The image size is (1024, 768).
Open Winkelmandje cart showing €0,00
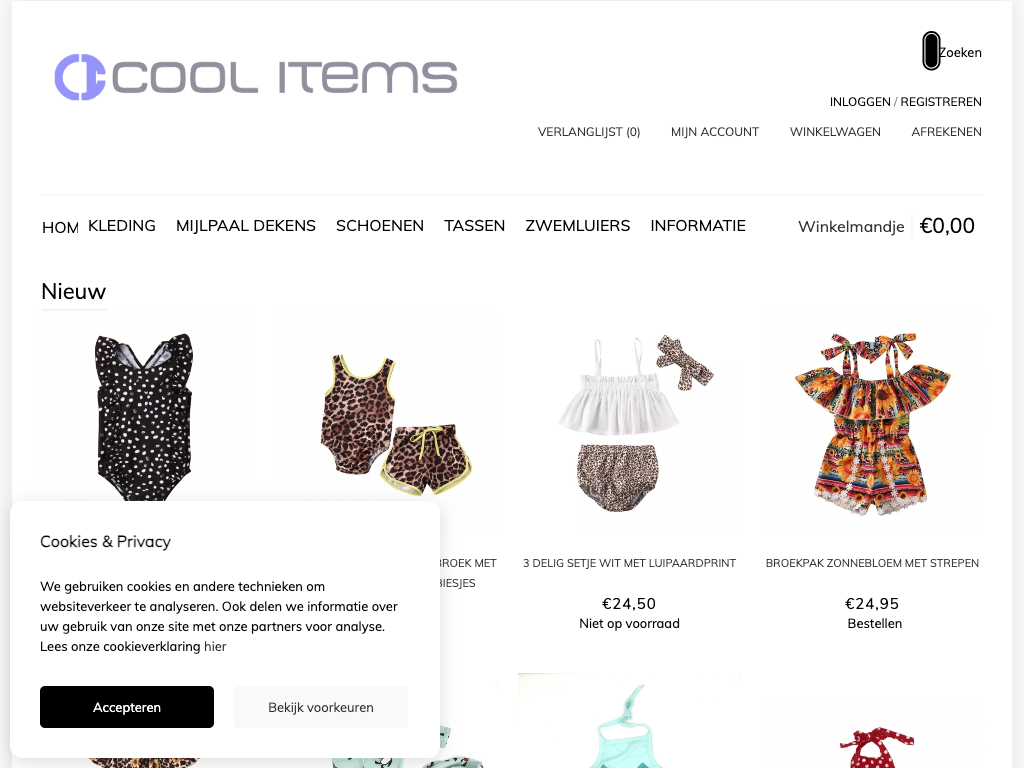886,226
